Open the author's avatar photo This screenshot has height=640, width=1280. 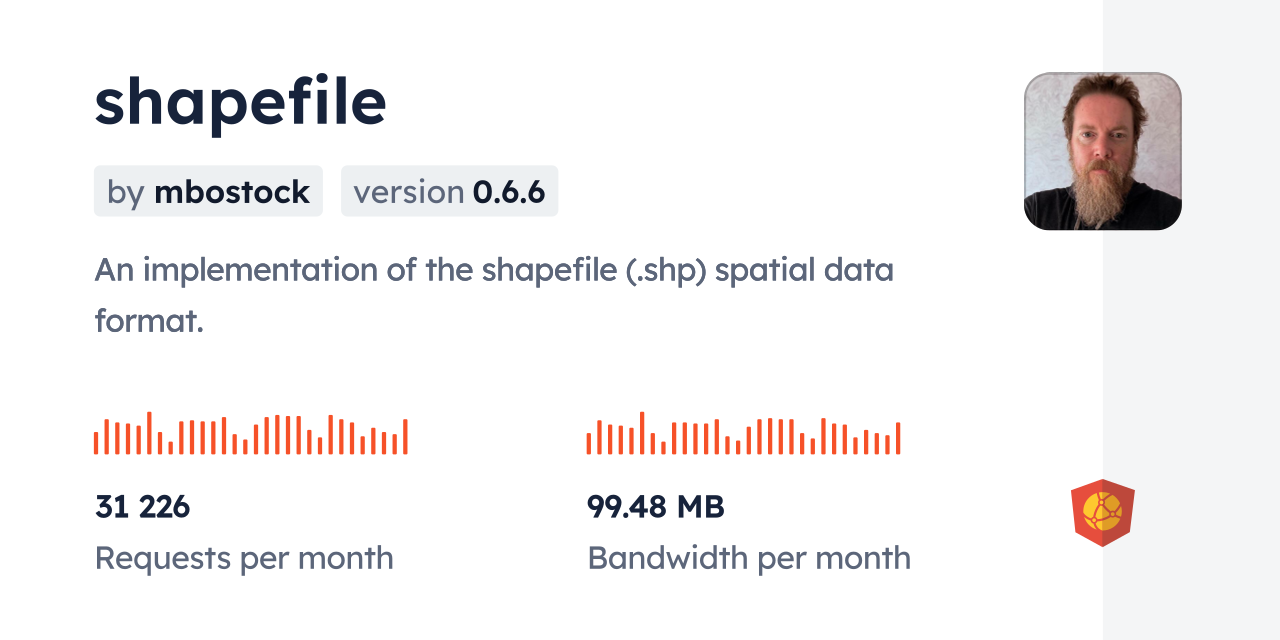[x=1102, y=151]
